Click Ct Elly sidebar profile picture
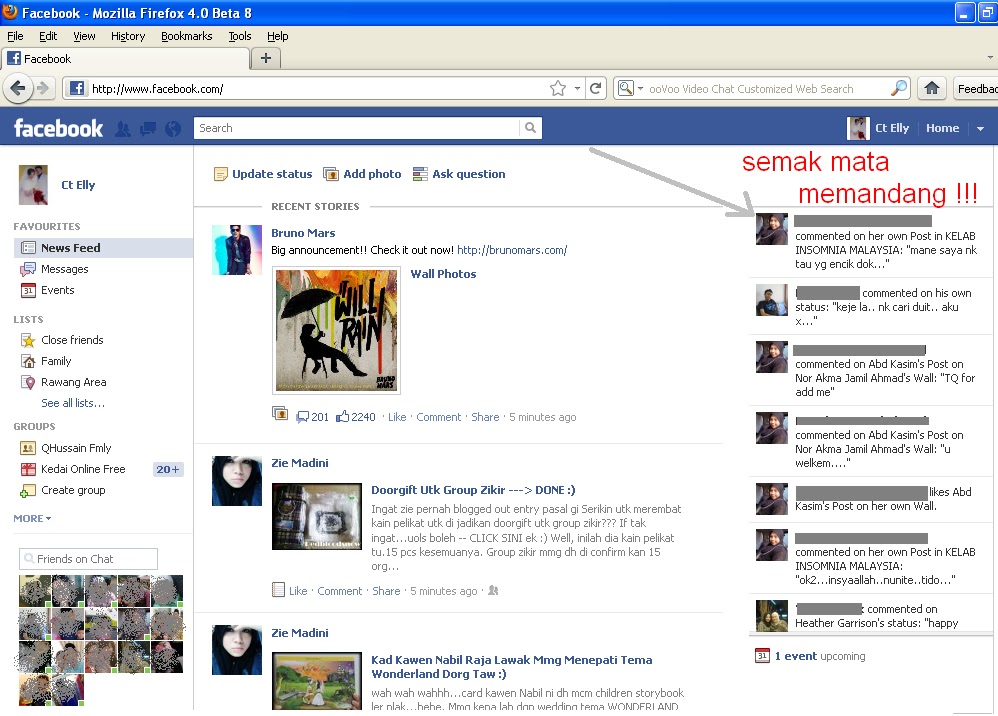Viewport: 998px width, 716px height. [x=34, y=185]
